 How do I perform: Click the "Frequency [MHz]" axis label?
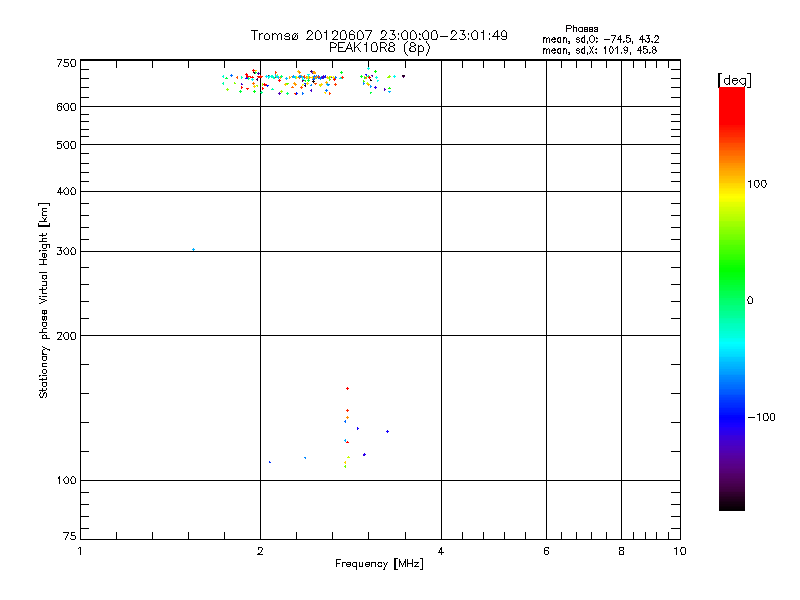pos(379,564)
